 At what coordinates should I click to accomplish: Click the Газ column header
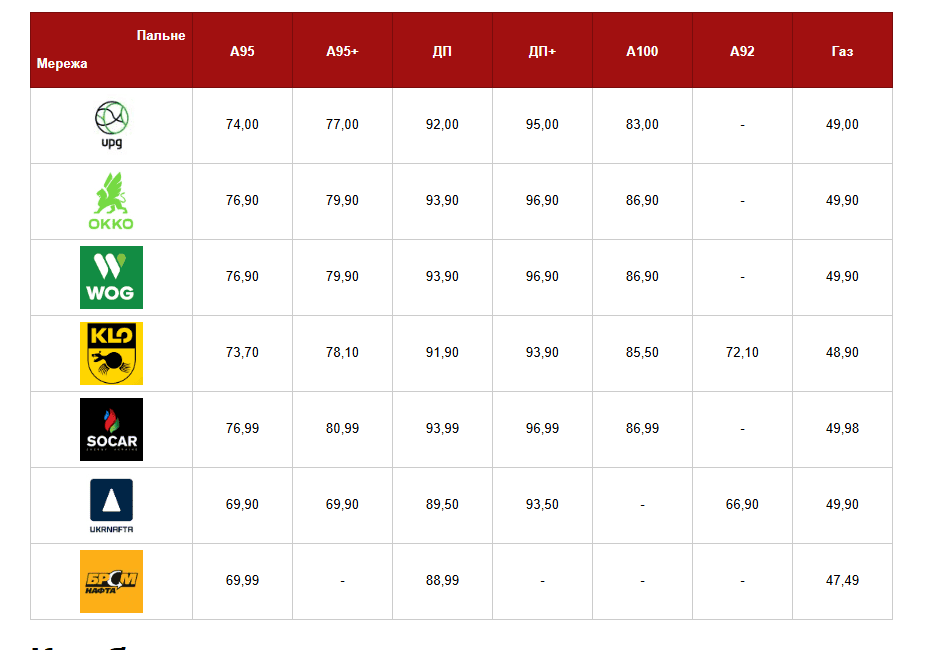coord(842,51)
